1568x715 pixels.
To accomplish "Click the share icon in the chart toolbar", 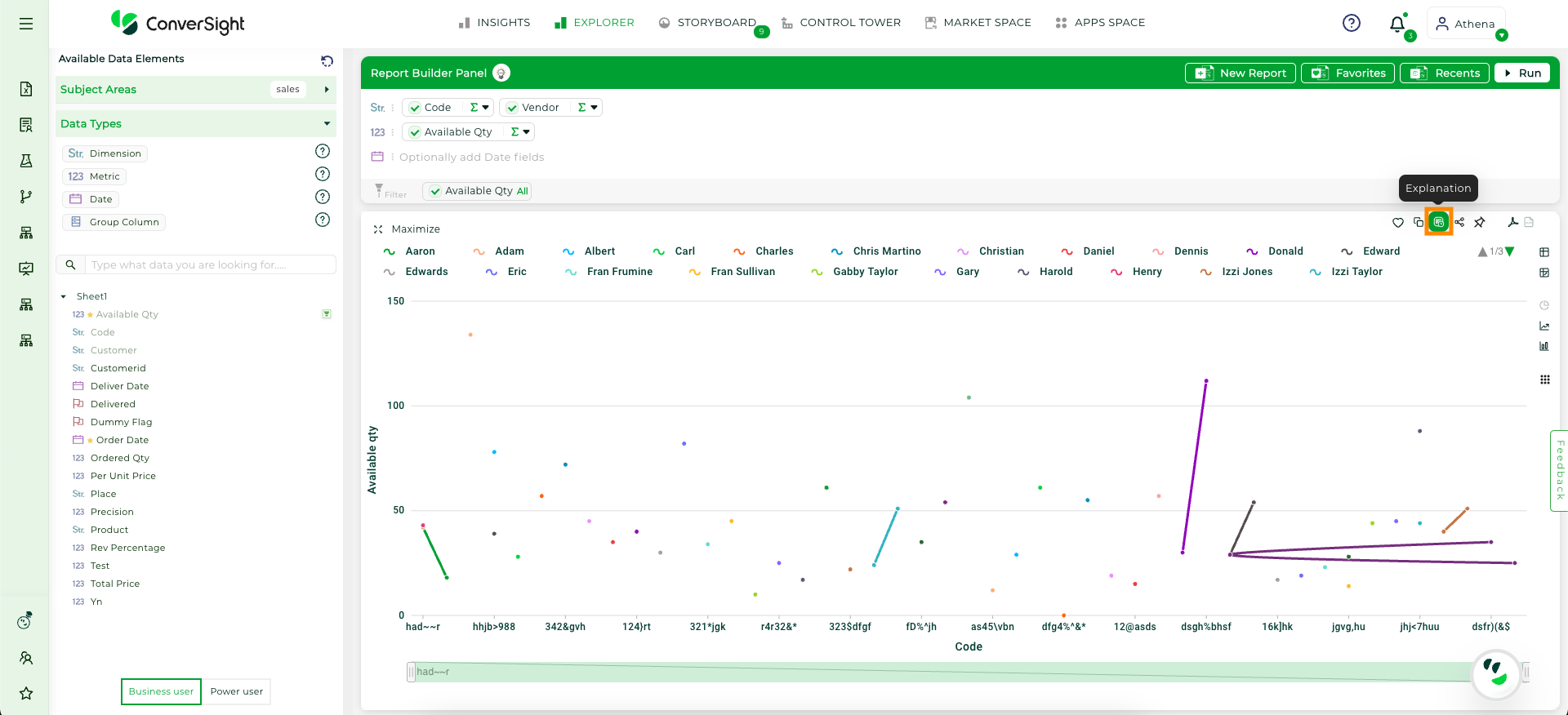I will (x=1459, y=222).
